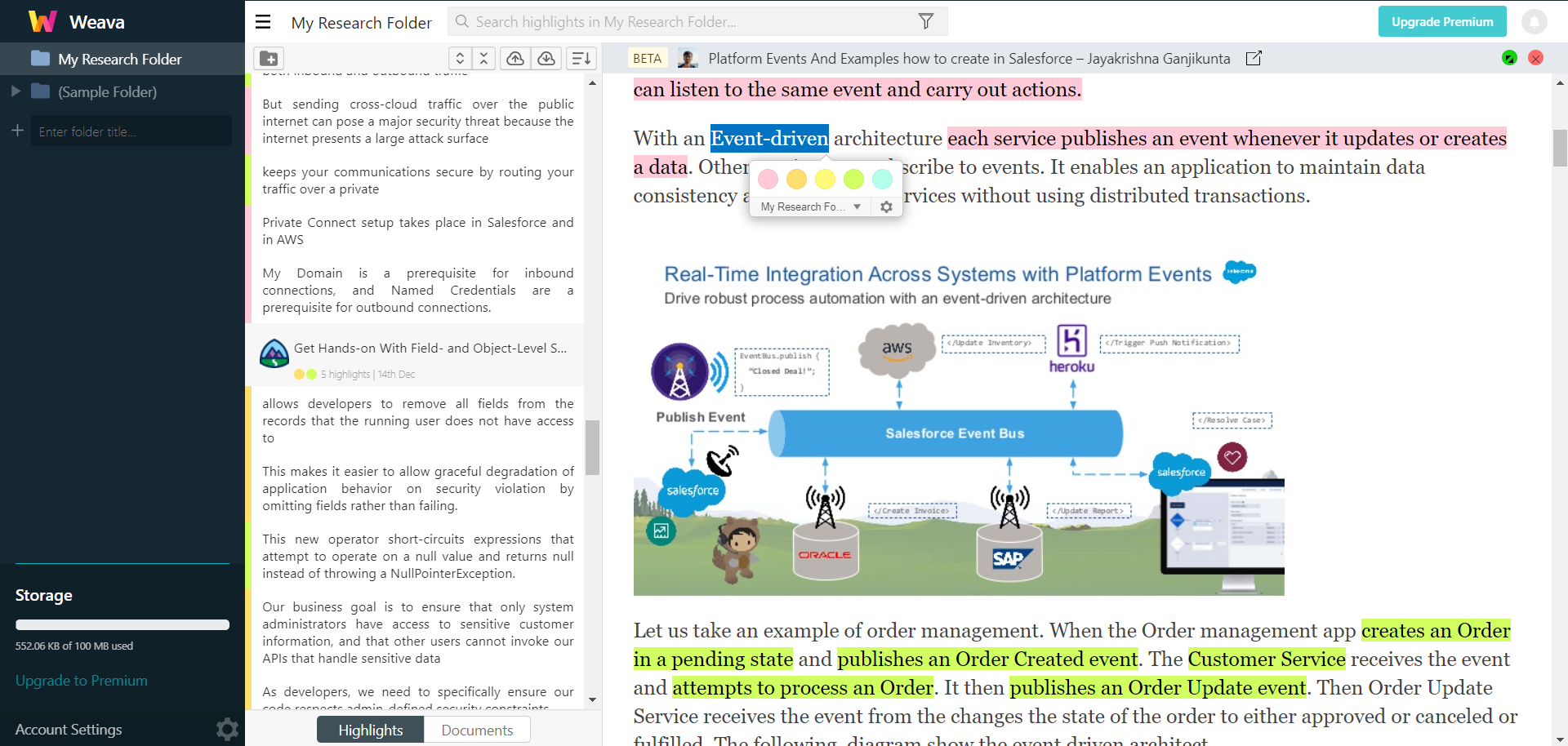Open the article in an external tab
The width and height of the screenshot is (1568, 746).
[x=1254, y=59]
